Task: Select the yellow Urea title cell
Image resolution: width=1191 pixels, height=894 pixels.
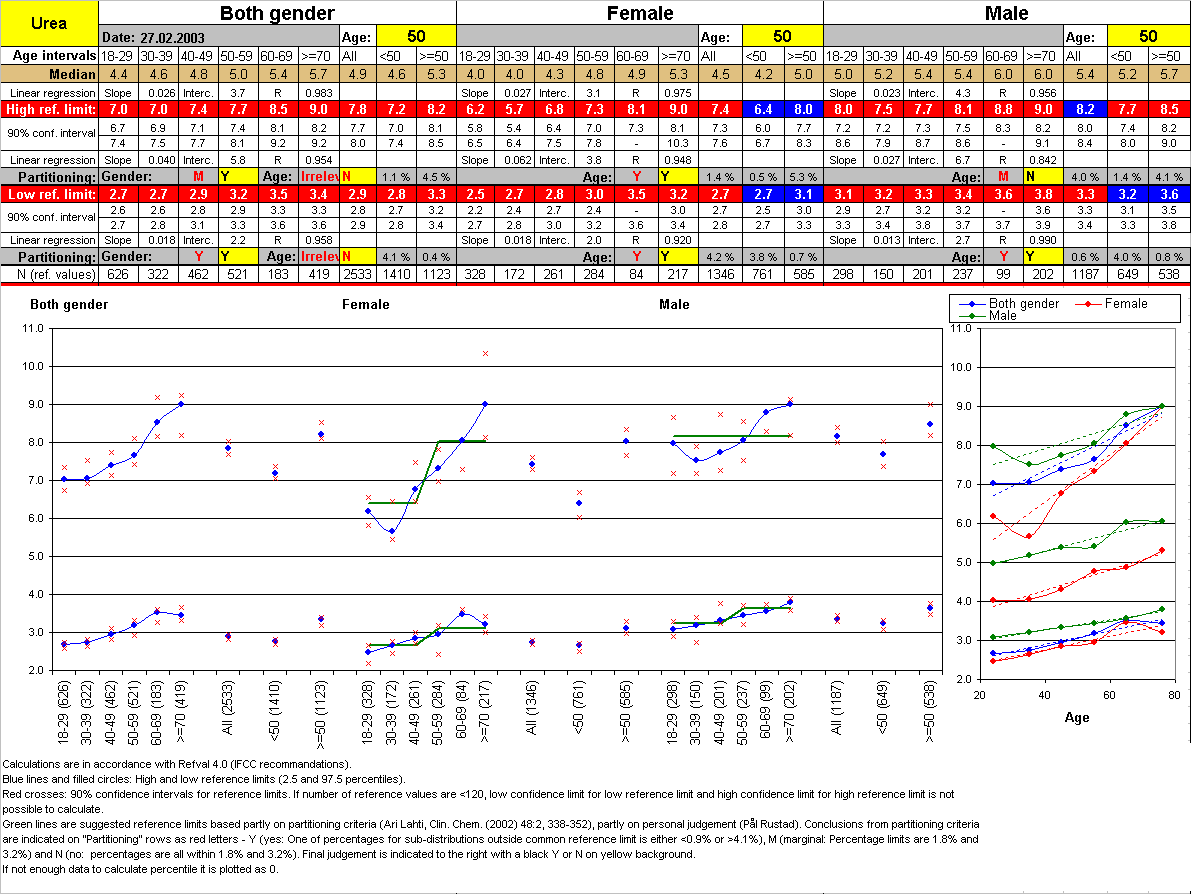Action: coord(49,23)
